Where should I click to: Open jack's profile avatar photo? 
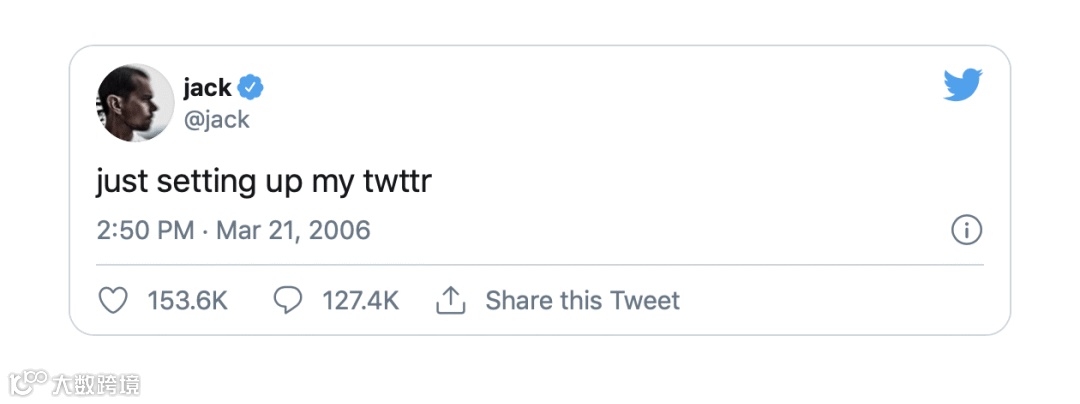pos(135,103)
